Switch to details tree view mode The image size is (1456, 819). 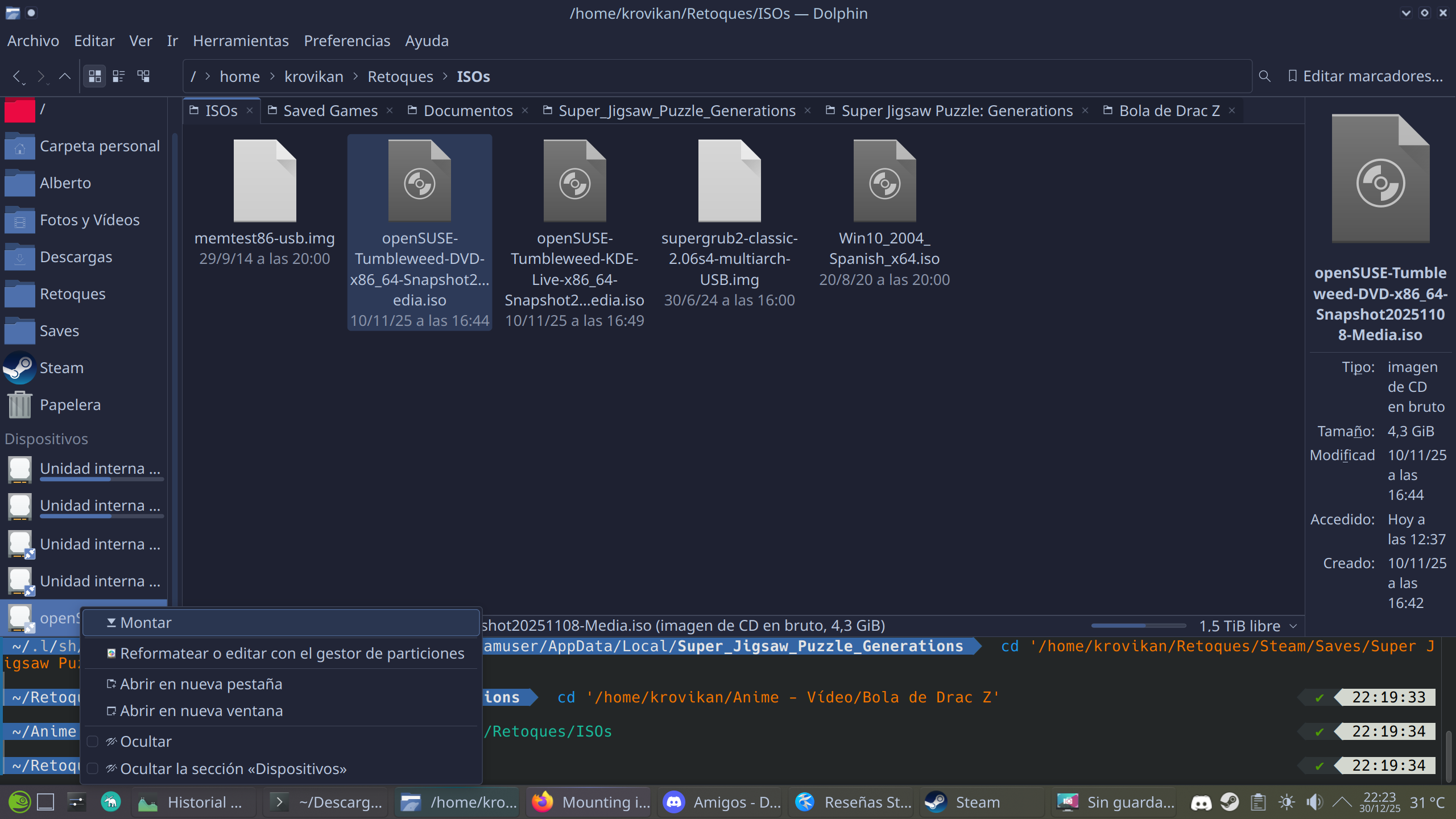(143, 76)
